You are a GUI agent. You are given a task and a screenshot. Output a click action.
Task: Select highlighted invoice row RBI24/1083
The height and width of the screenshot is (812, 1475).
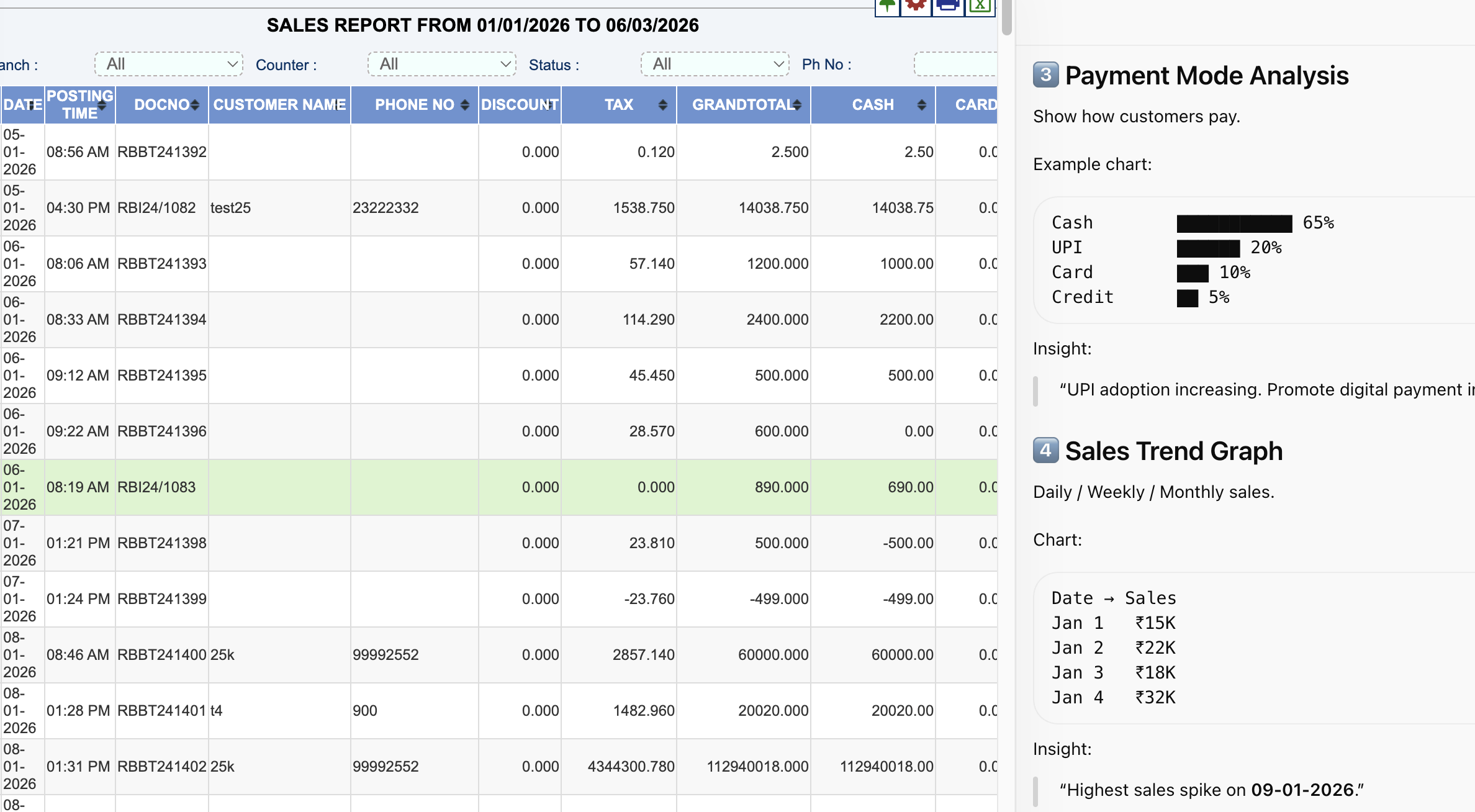[435, 487]
